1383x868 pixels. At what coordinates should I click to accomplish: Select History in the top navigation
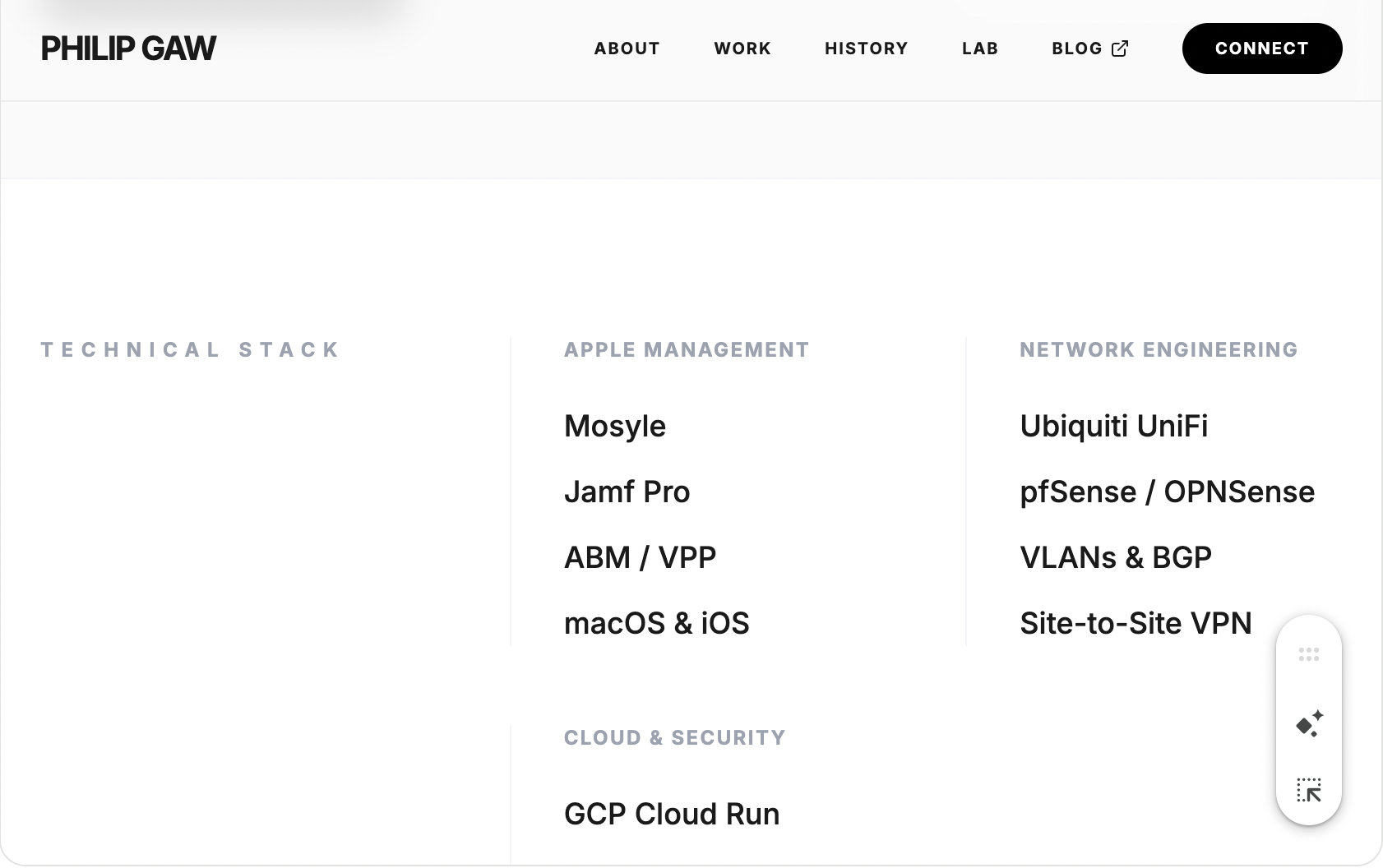(x=866, y=48)
